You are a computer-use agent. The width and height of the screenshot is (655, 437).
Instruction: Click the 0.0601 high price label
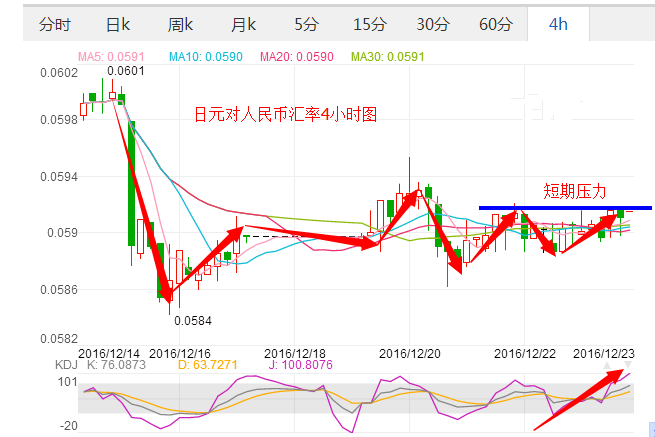tap(126, 71)
